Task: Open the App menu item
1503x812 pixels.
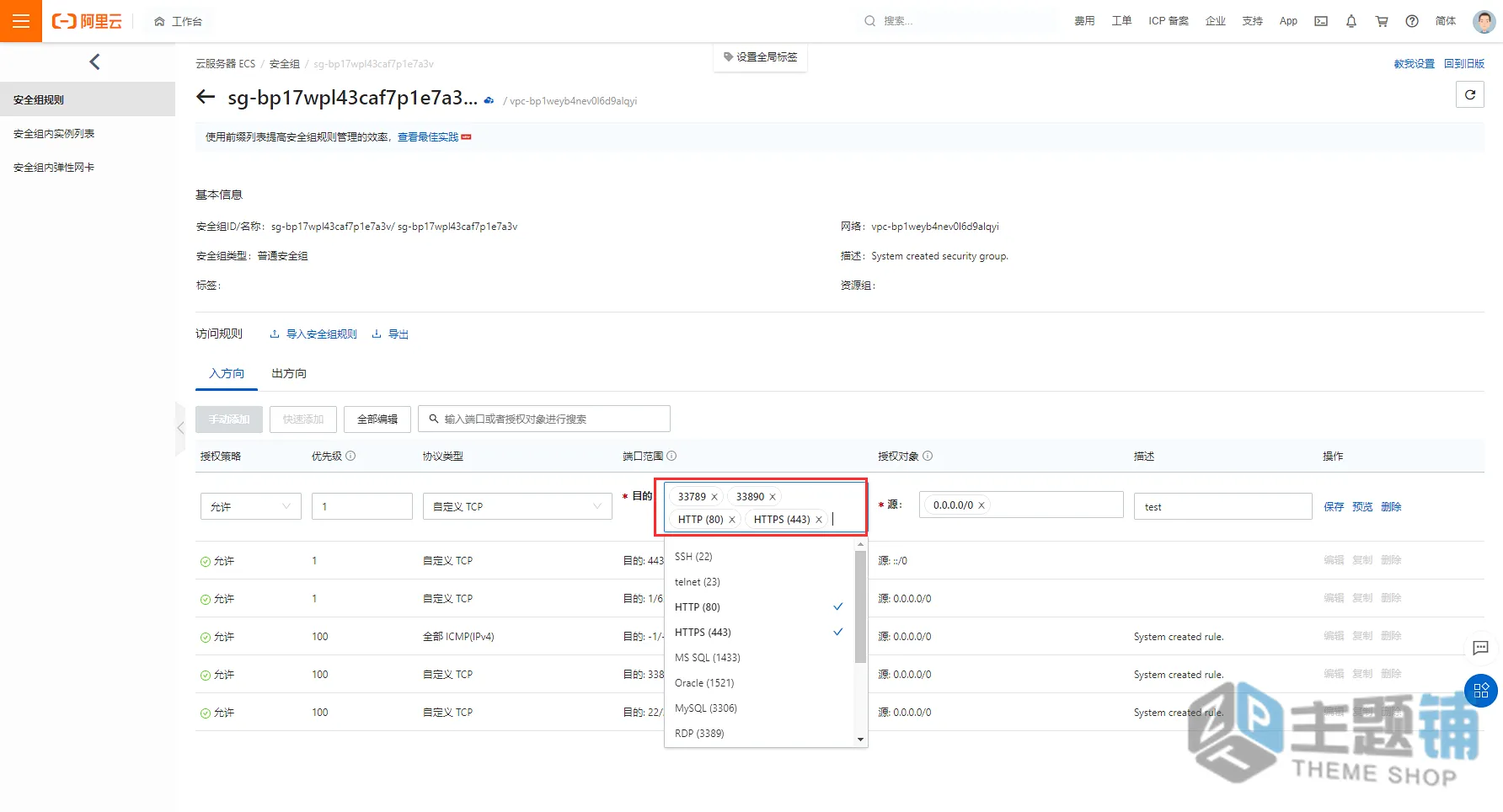Action: tap(1288, 21)
